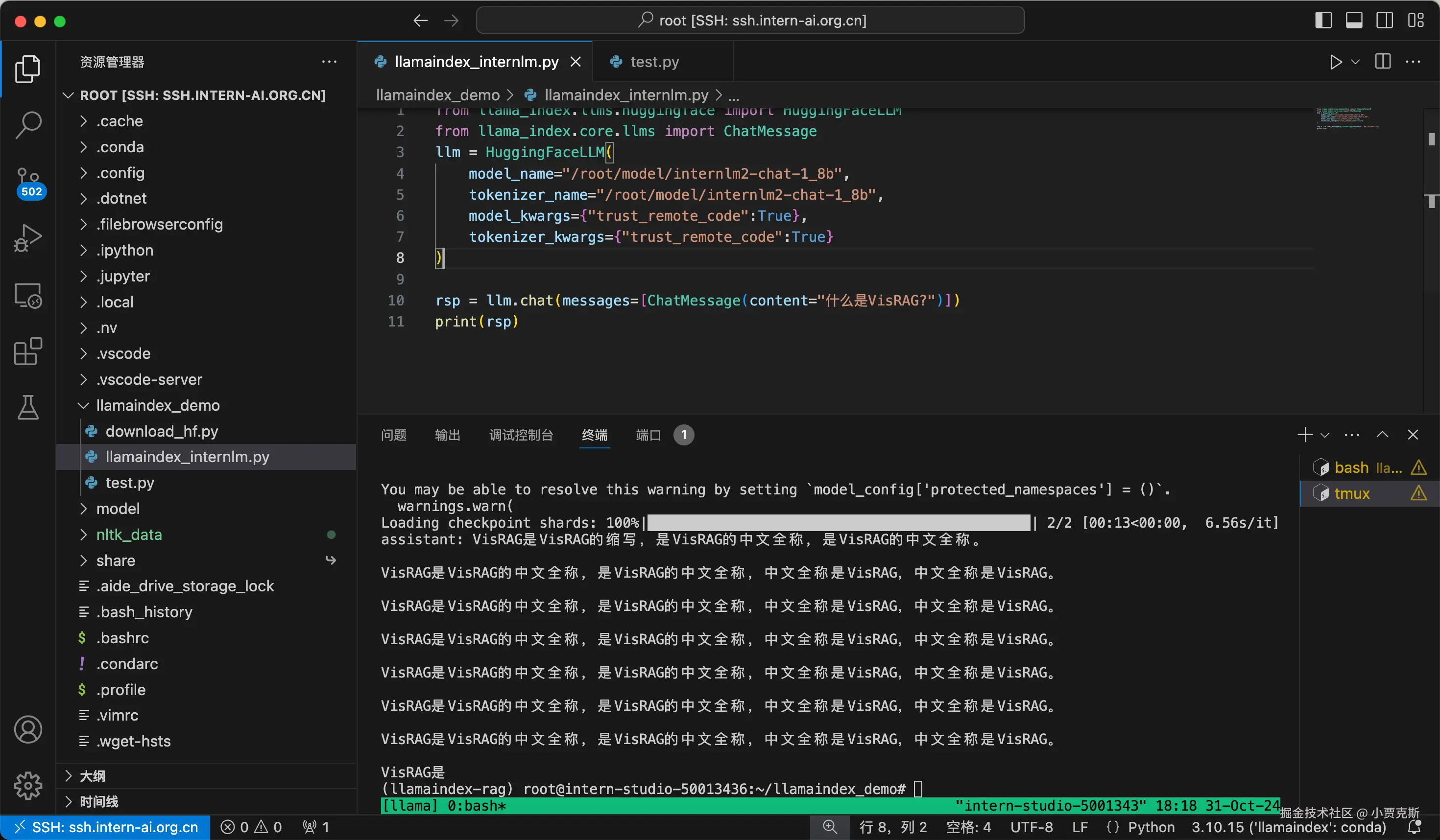Open new terminal launch profile dropdown
1440x840 pixels.
pyautogui.click(x=1325, y=435)
